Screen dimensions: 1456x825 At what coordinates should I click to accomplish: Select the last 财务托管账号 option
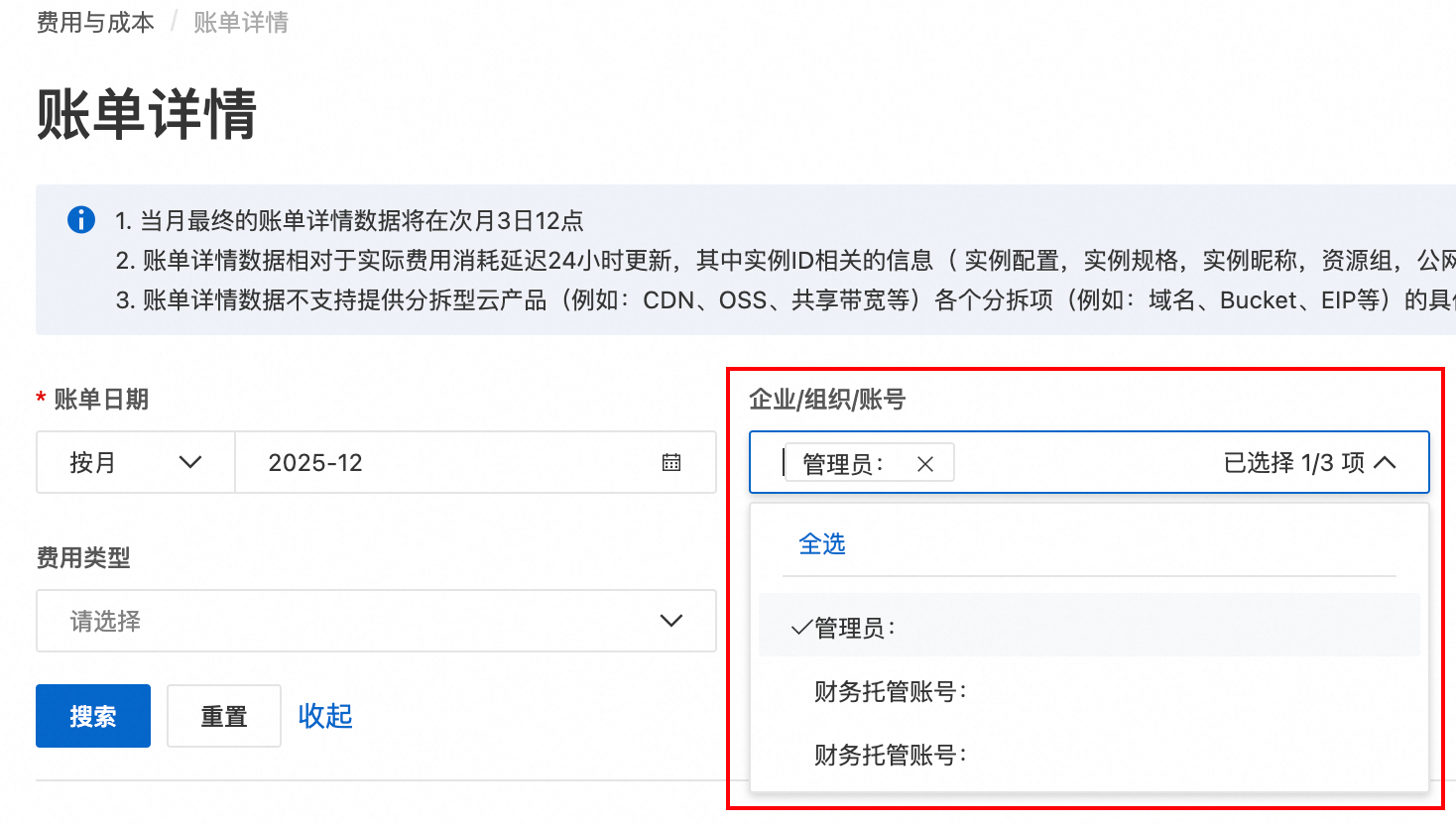pos(890,755)
